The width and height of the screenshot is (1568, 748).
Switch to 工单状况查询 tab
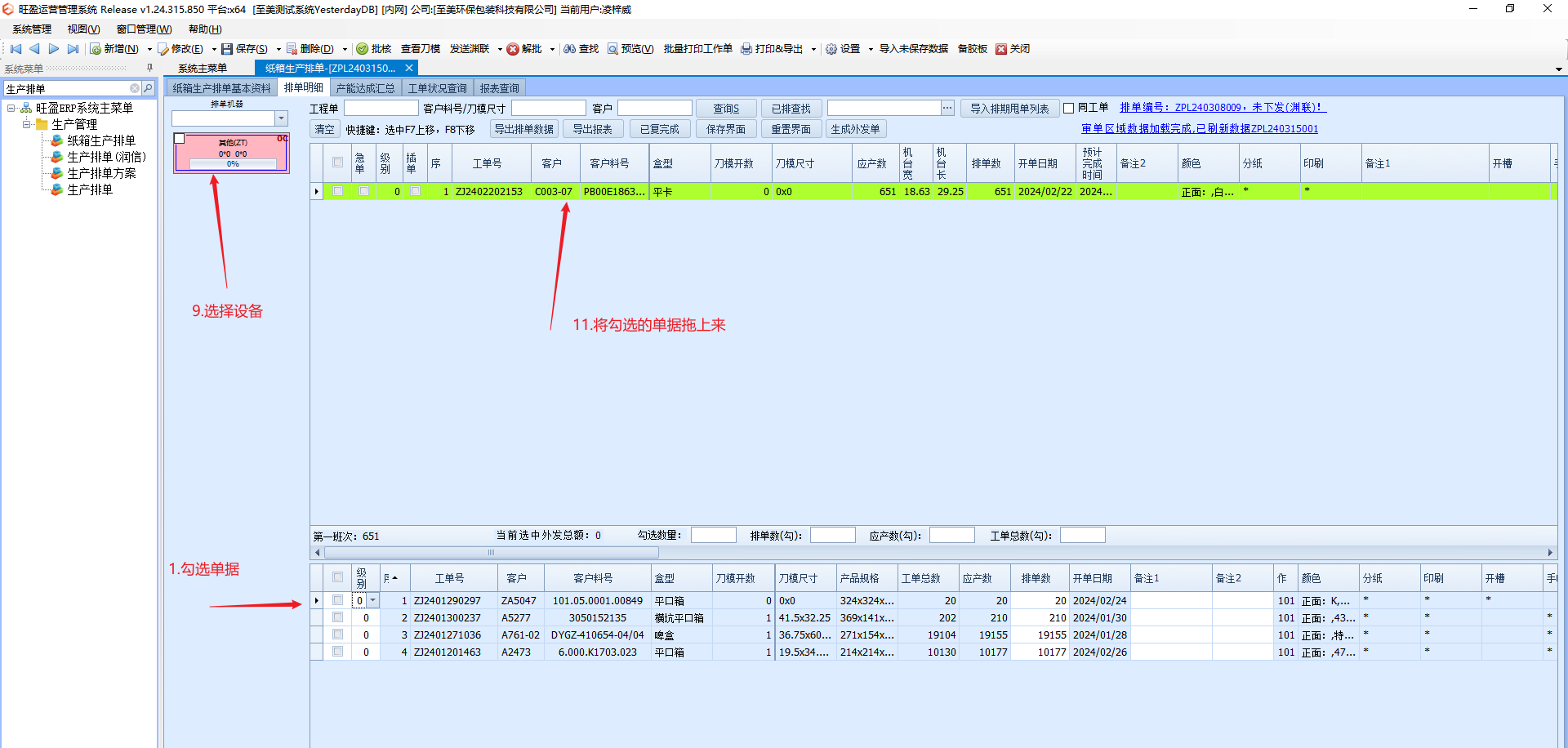click(x=438, y=88)
